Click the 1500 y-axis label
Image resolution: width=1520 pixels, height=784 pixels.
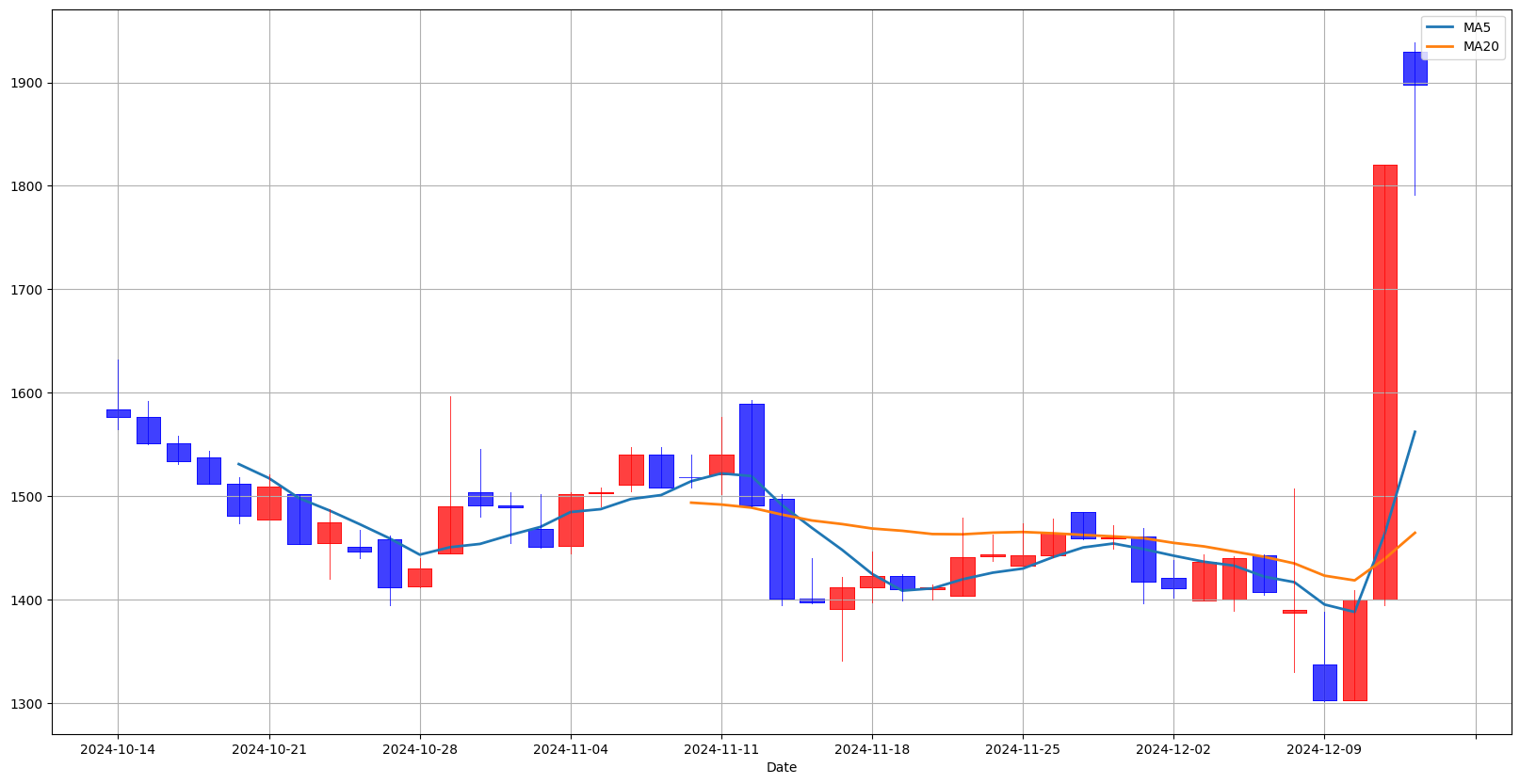click(28, 497)
